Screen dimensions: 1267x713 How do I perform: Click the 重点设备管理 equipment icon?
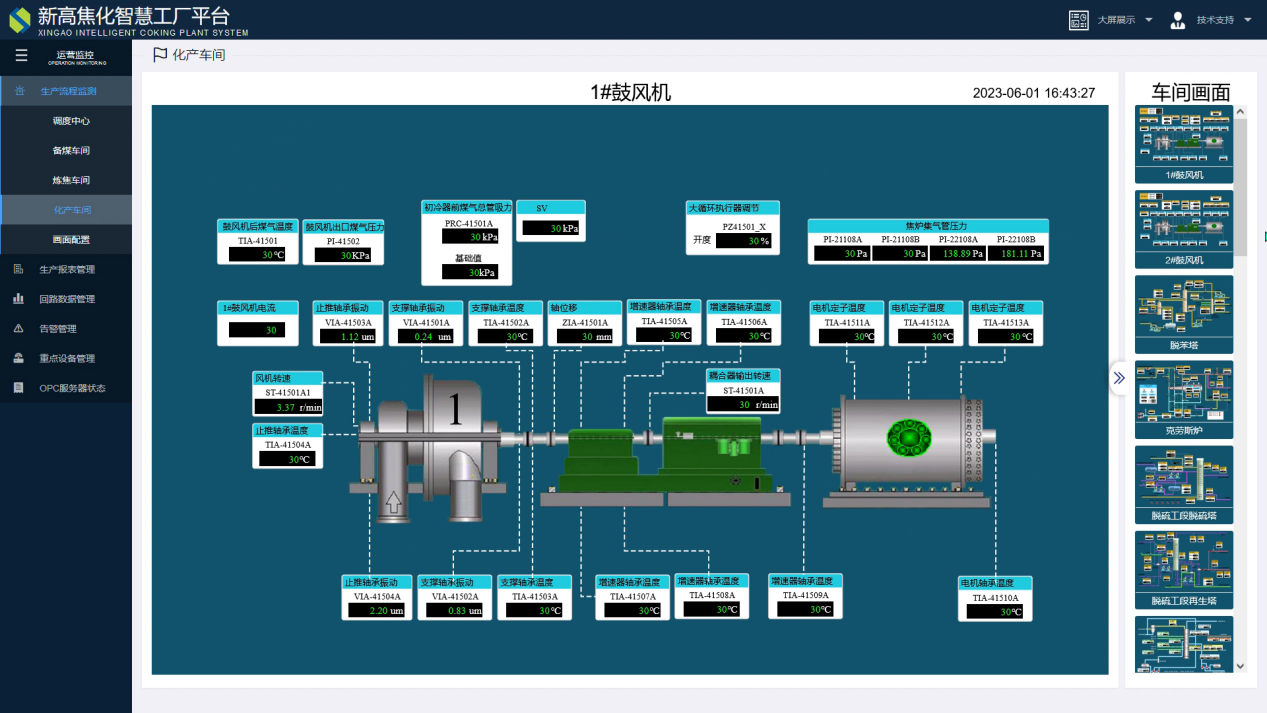[x=18, y=358]
